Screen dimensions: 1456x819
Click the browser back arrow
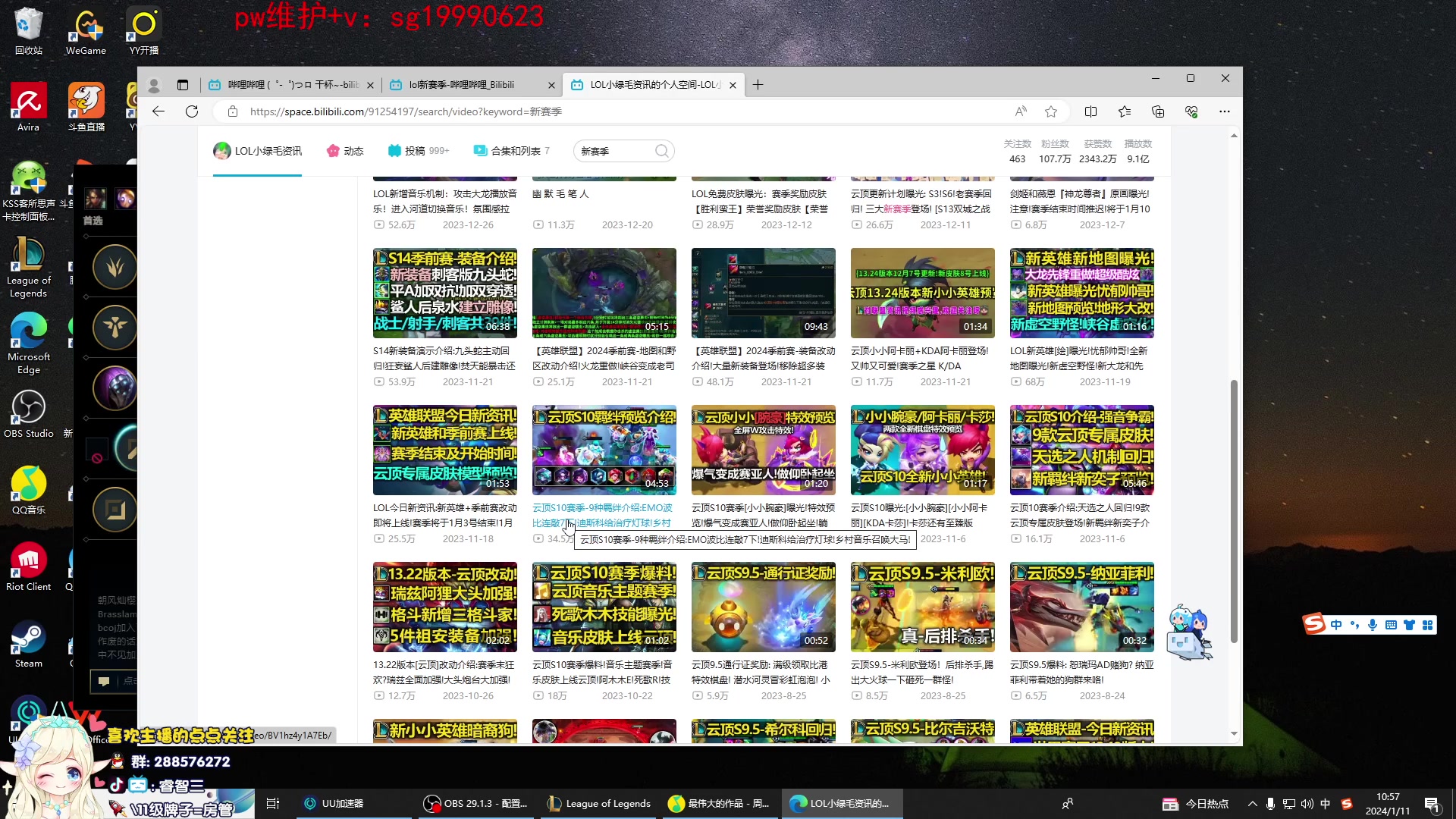pyautogui.click(x=158, y=111)
